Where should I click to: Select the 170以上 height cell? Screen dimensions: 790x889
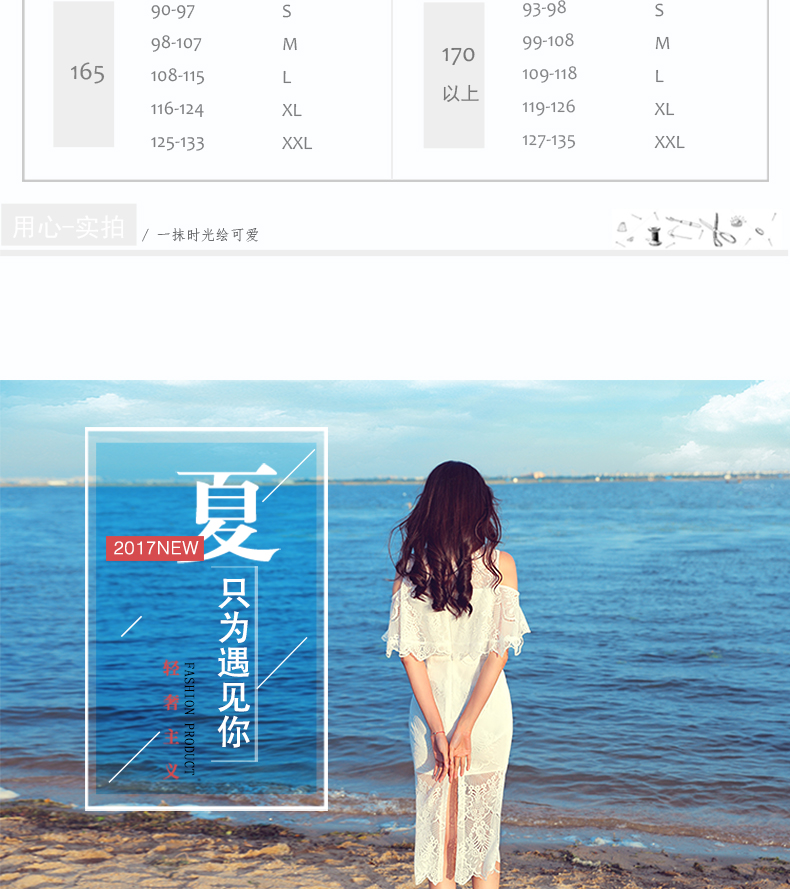point(459,73)
